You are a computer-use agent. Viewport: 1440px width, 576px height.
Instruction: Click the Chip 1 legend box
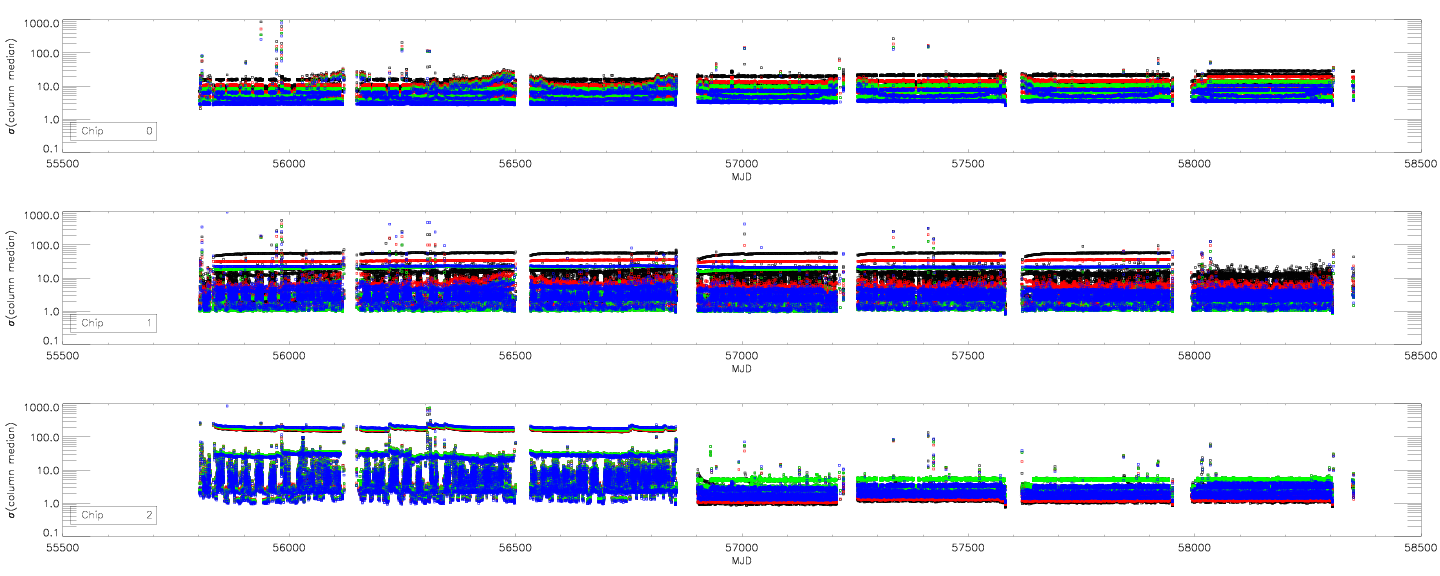(x=110, y=323)
